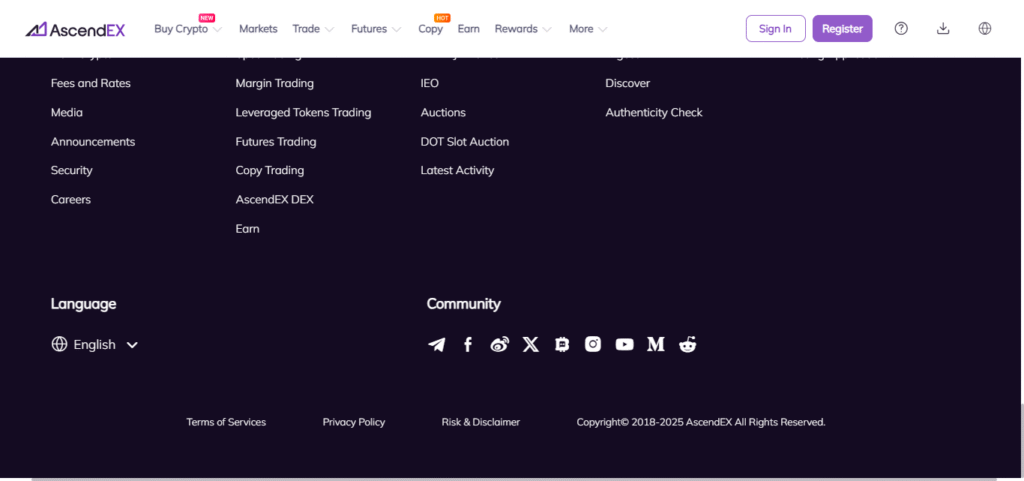Open the Authenticity Check link
The image size is (1024, 481).
654,112
